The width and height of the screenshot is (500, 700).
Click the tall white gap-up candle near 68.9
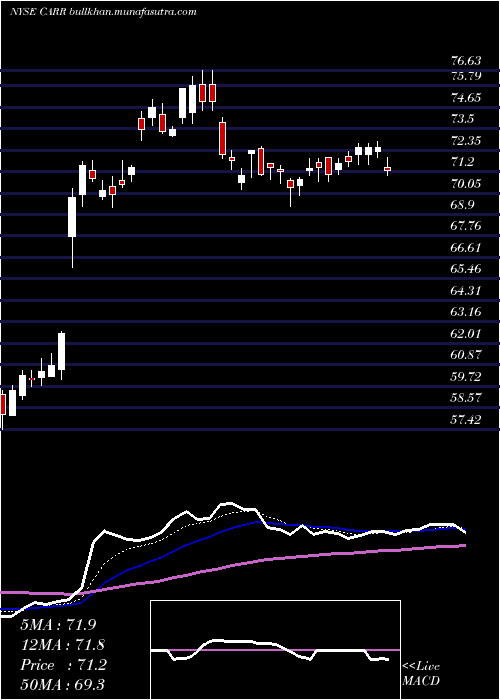click(72, 217)
